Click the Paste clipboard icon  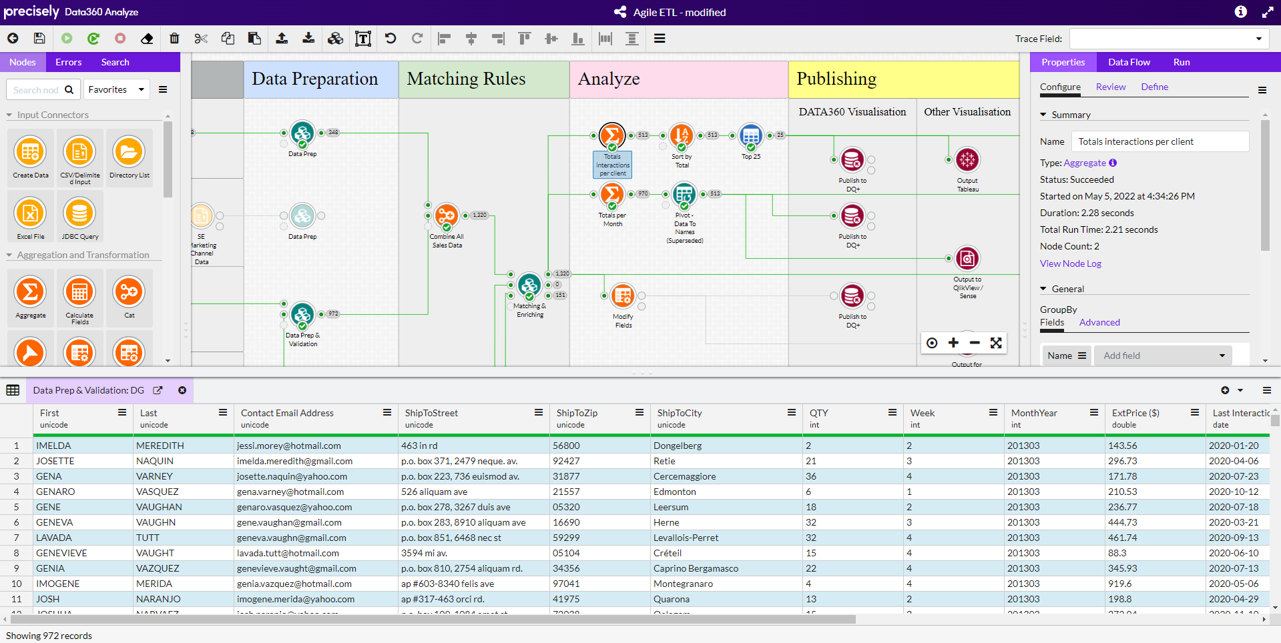coord(254,39)
